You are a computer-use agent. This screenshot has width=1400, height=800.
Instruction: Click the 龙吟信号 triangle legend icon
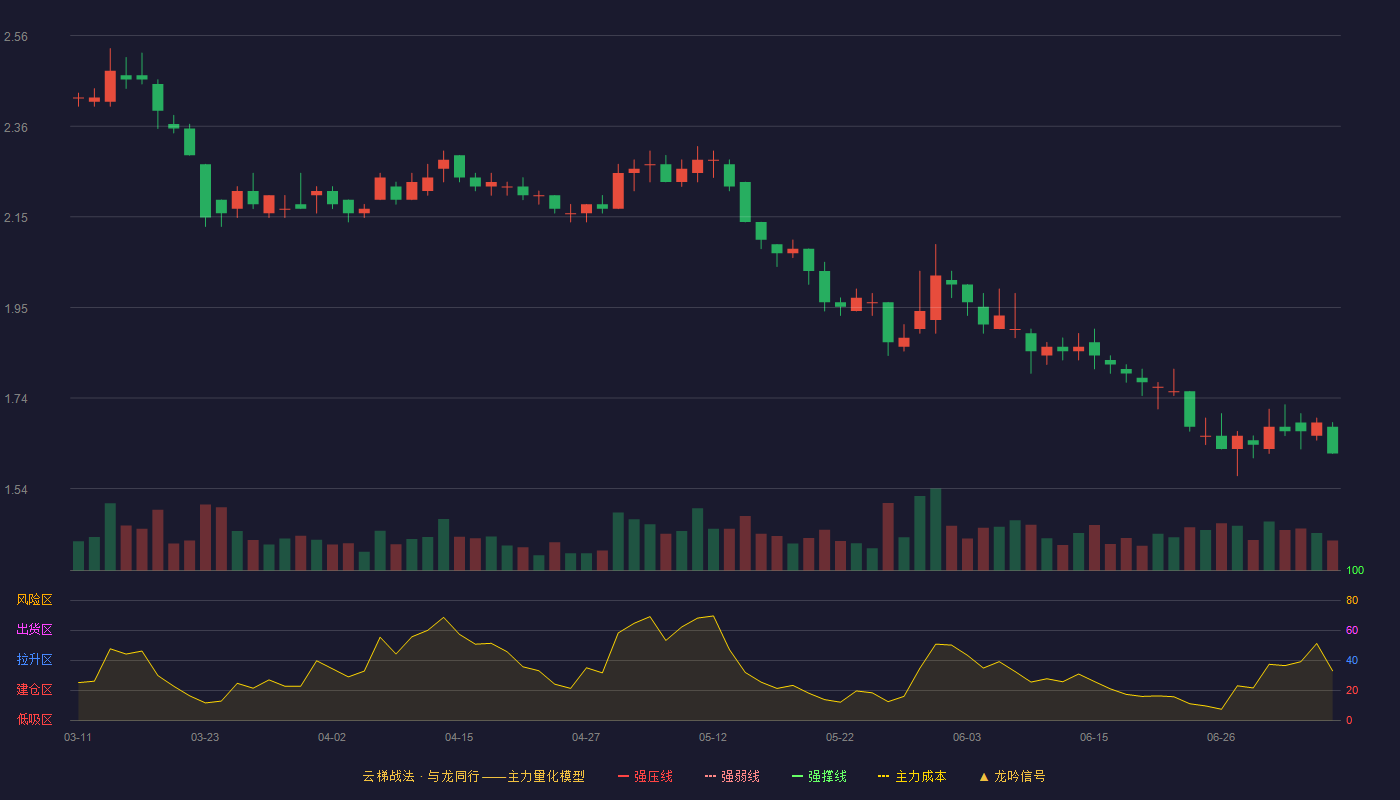984,776
